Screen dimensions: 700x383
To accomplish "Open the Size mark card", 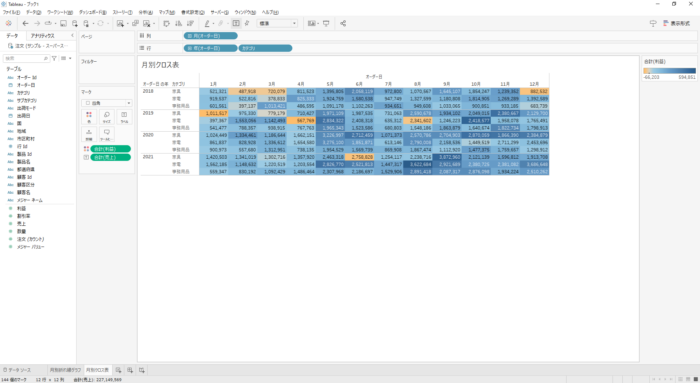I will coord(106,117).
